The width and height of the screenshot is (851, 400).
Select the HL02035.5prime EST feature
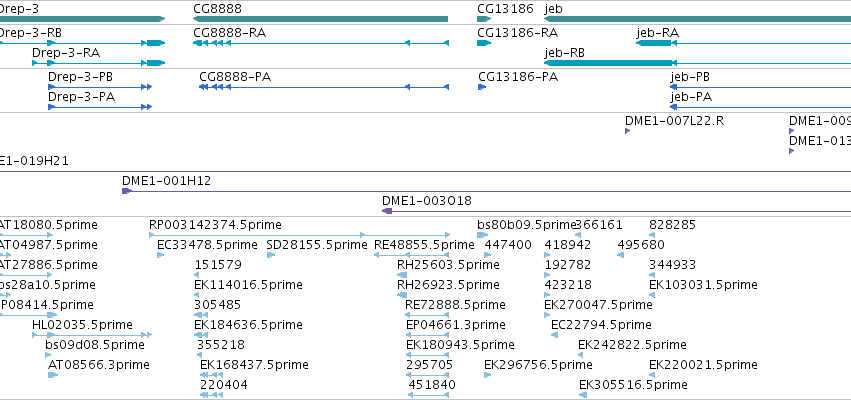click(92, 335)
